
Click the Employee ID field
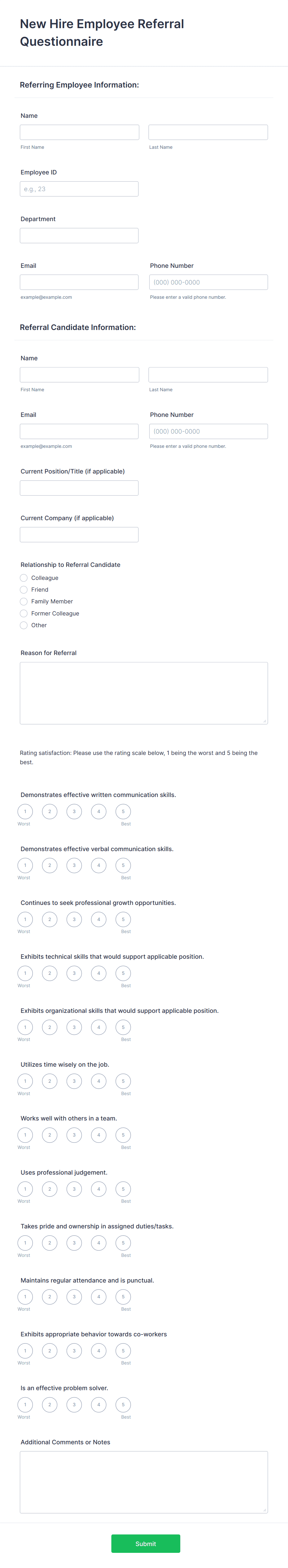tap(79, 189)
